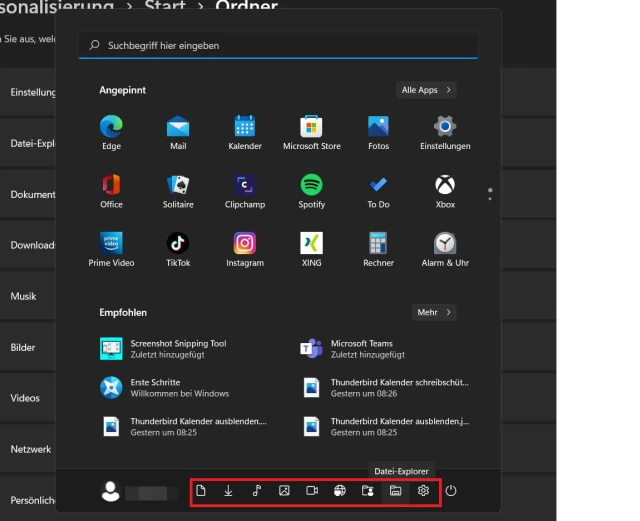Open Thunderbird Kalender ausblenden.j... file, right column
640x521 pixels.
click(x=384, y=426)
